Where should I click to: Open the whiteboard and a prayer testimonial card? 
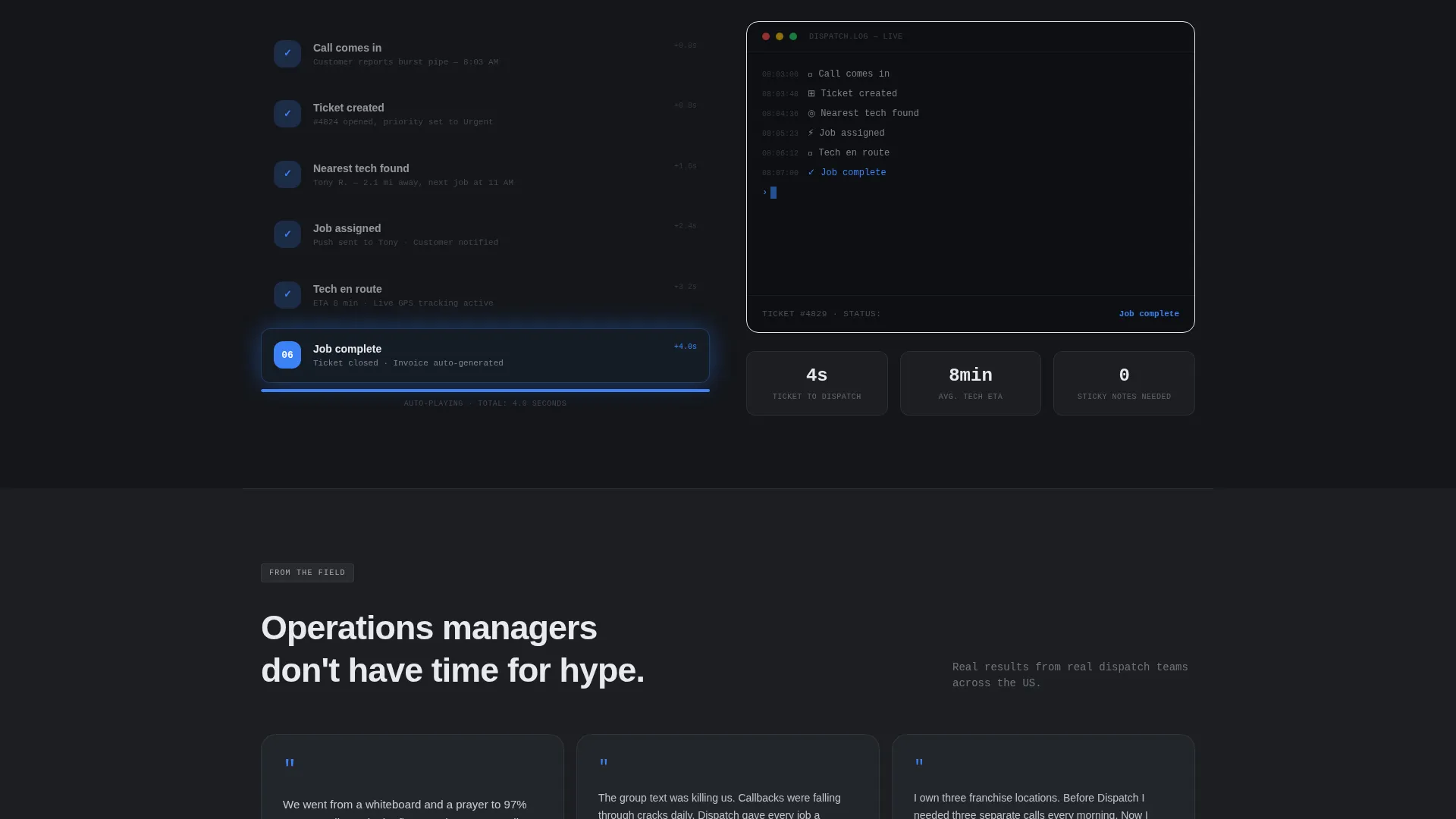pyautogui.click(x=413, y=777)
